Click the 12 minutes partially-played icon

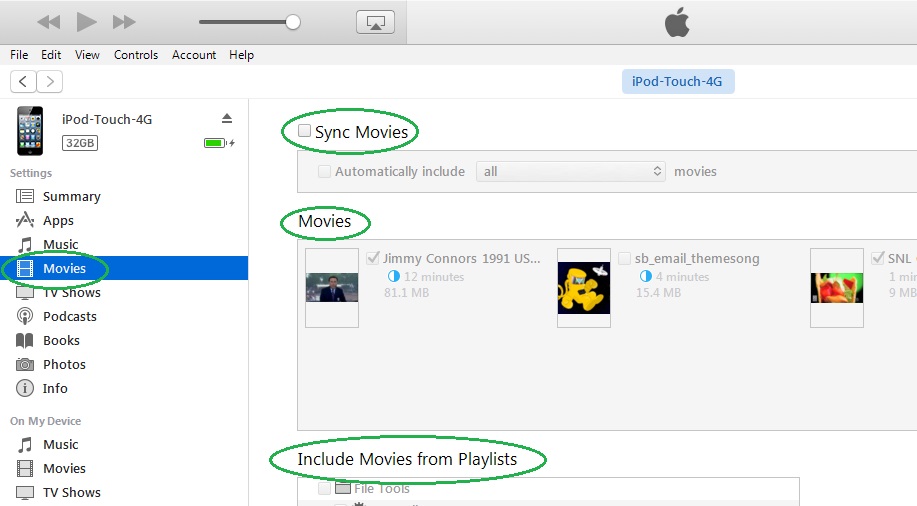coord(394,276)
